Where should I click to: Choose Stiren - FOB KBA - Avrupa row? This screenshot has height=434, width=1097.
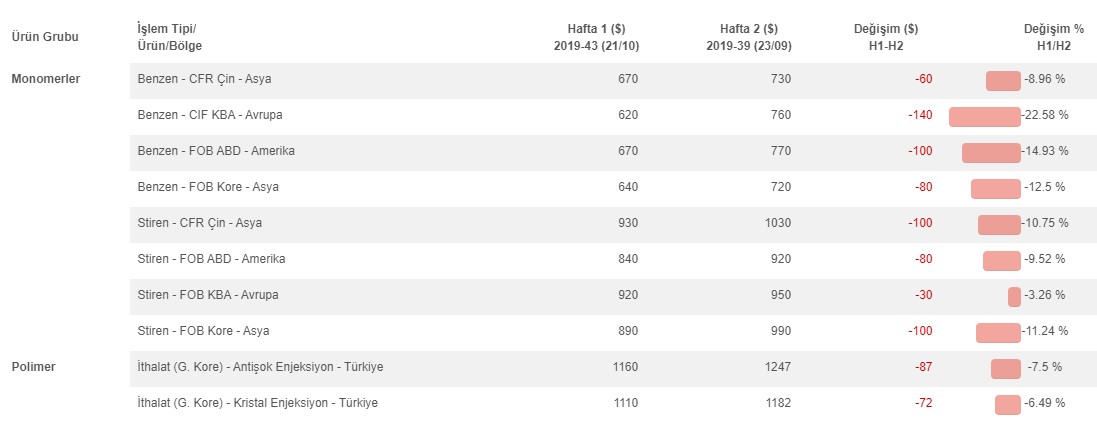click(x=613, y=297)
